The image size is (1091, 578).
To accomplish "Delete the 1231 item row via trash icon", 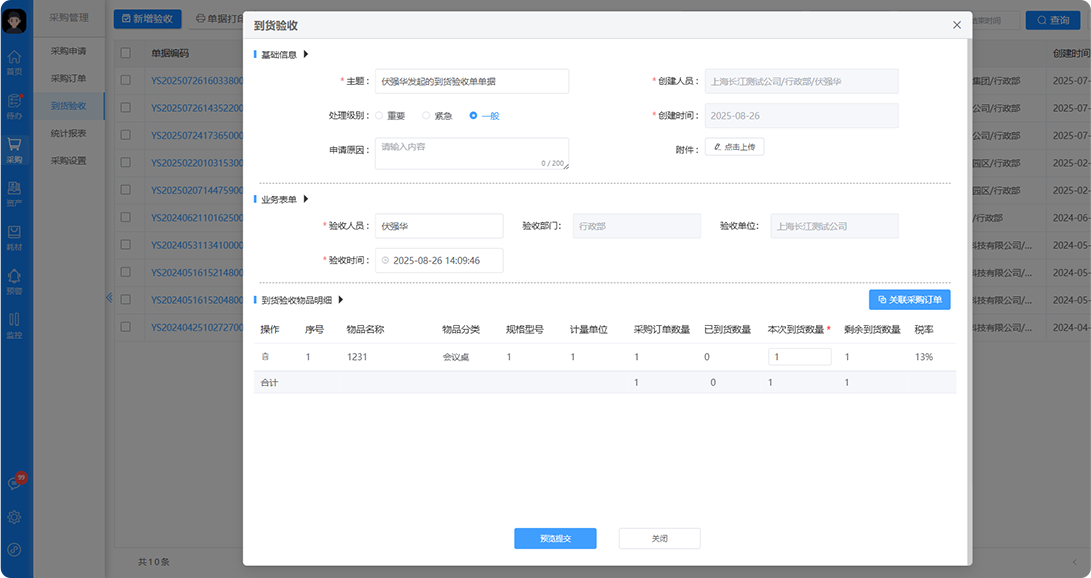I will pos(265,357).
